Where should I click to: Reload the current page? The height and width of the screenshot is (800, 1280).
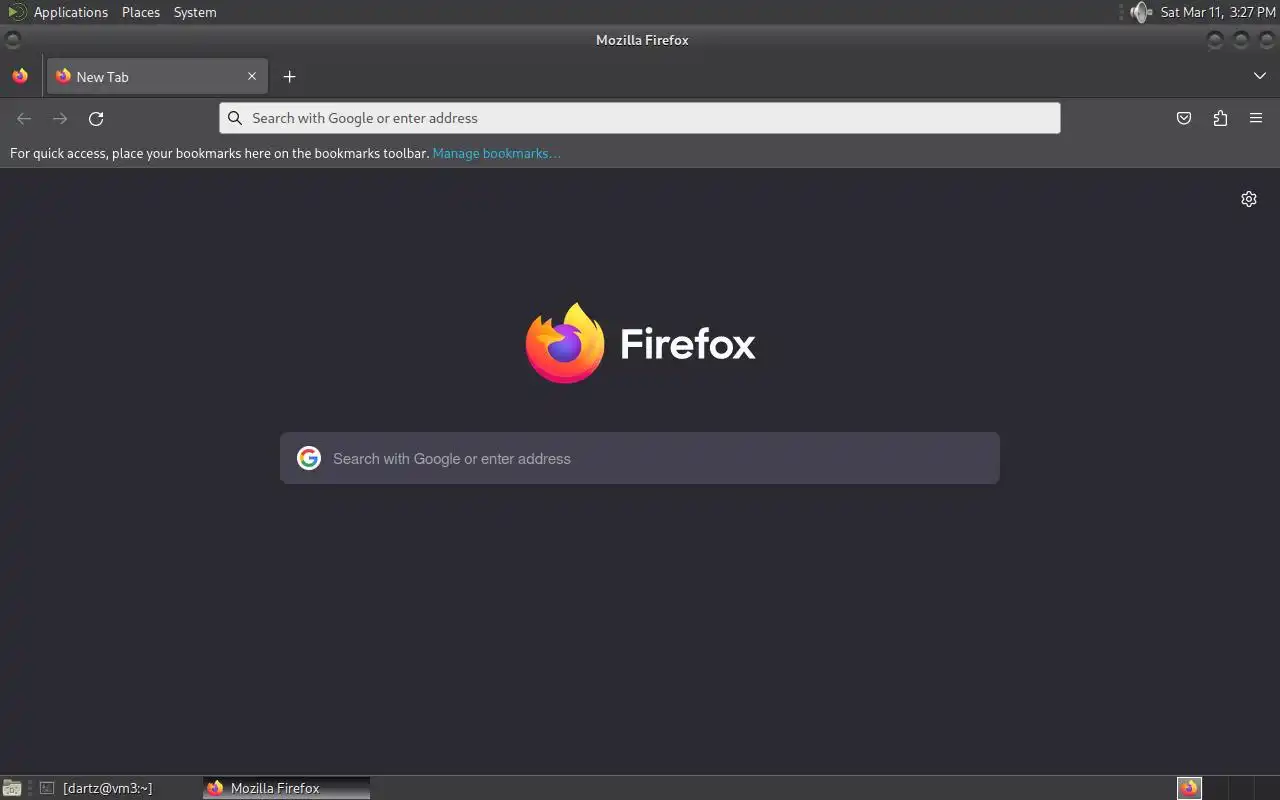point(96,118)
